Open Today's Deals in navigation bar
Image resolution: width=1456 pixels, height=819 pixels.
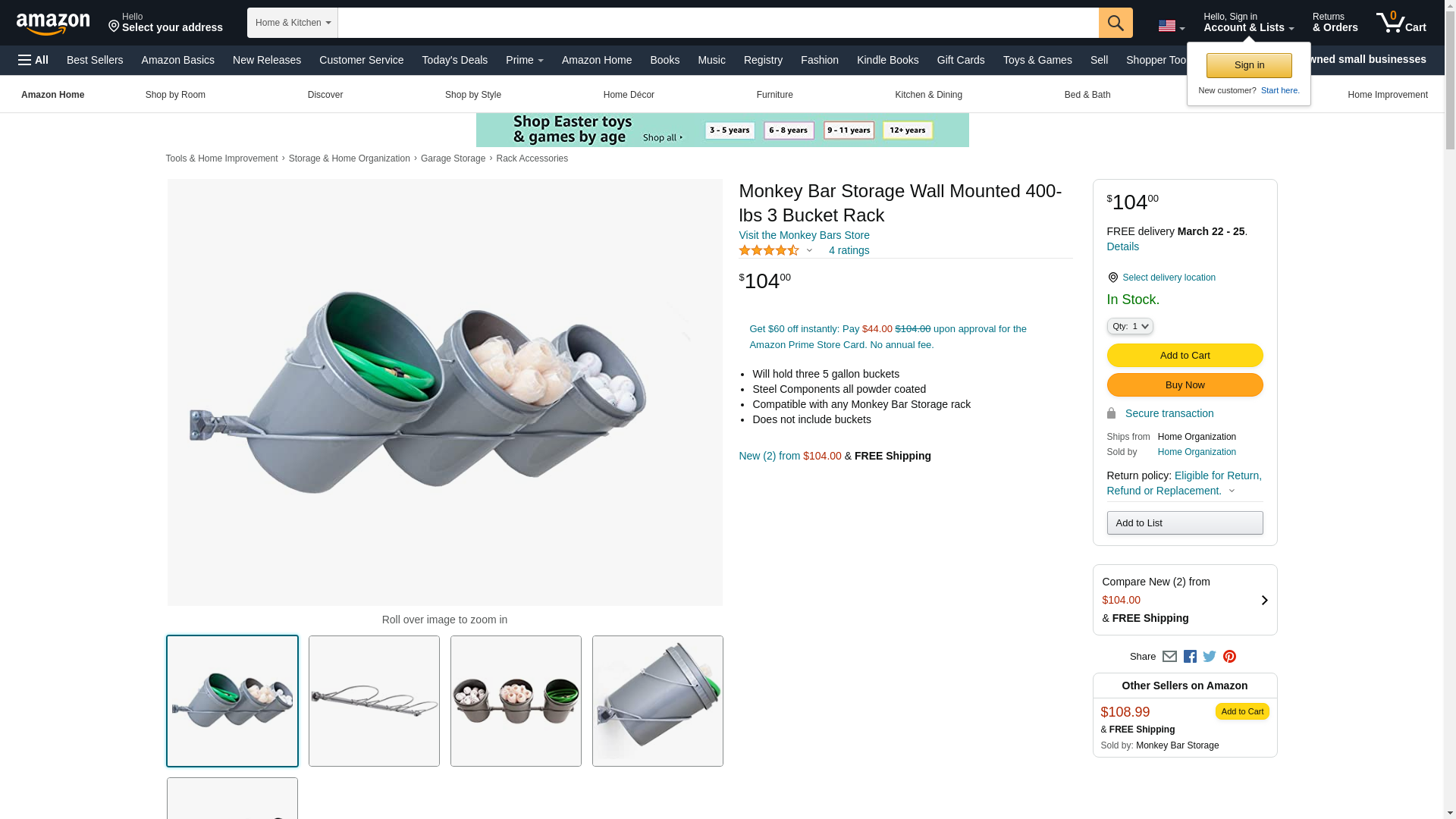(454, 60)
